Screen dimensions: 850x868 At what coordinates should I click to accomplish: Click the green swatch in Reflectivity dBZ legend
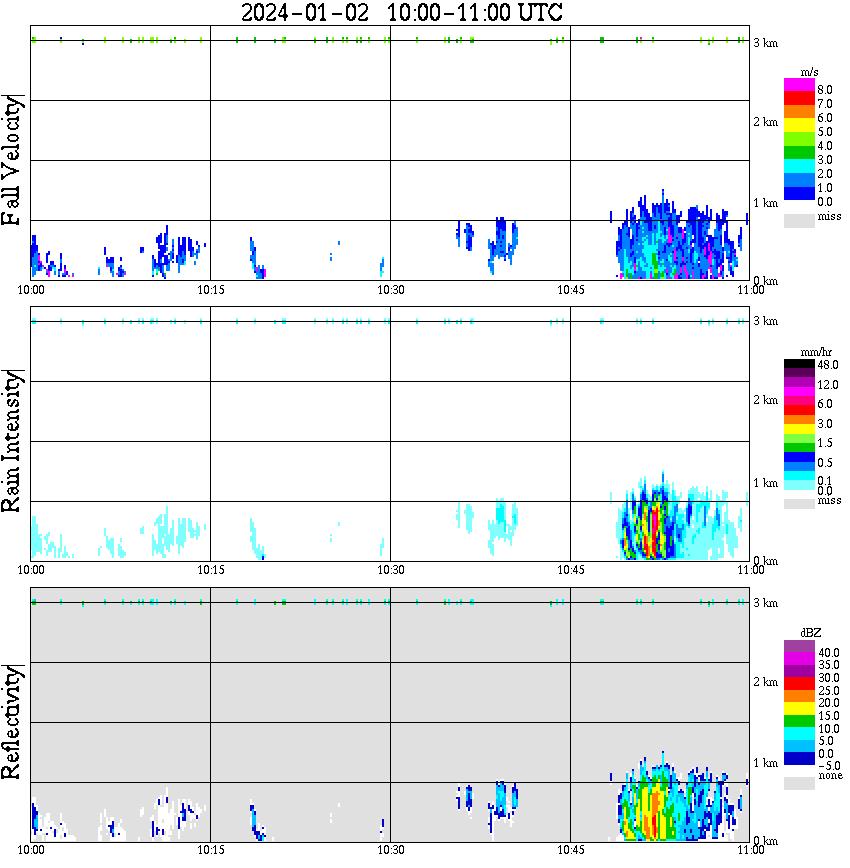pos(799,721)
